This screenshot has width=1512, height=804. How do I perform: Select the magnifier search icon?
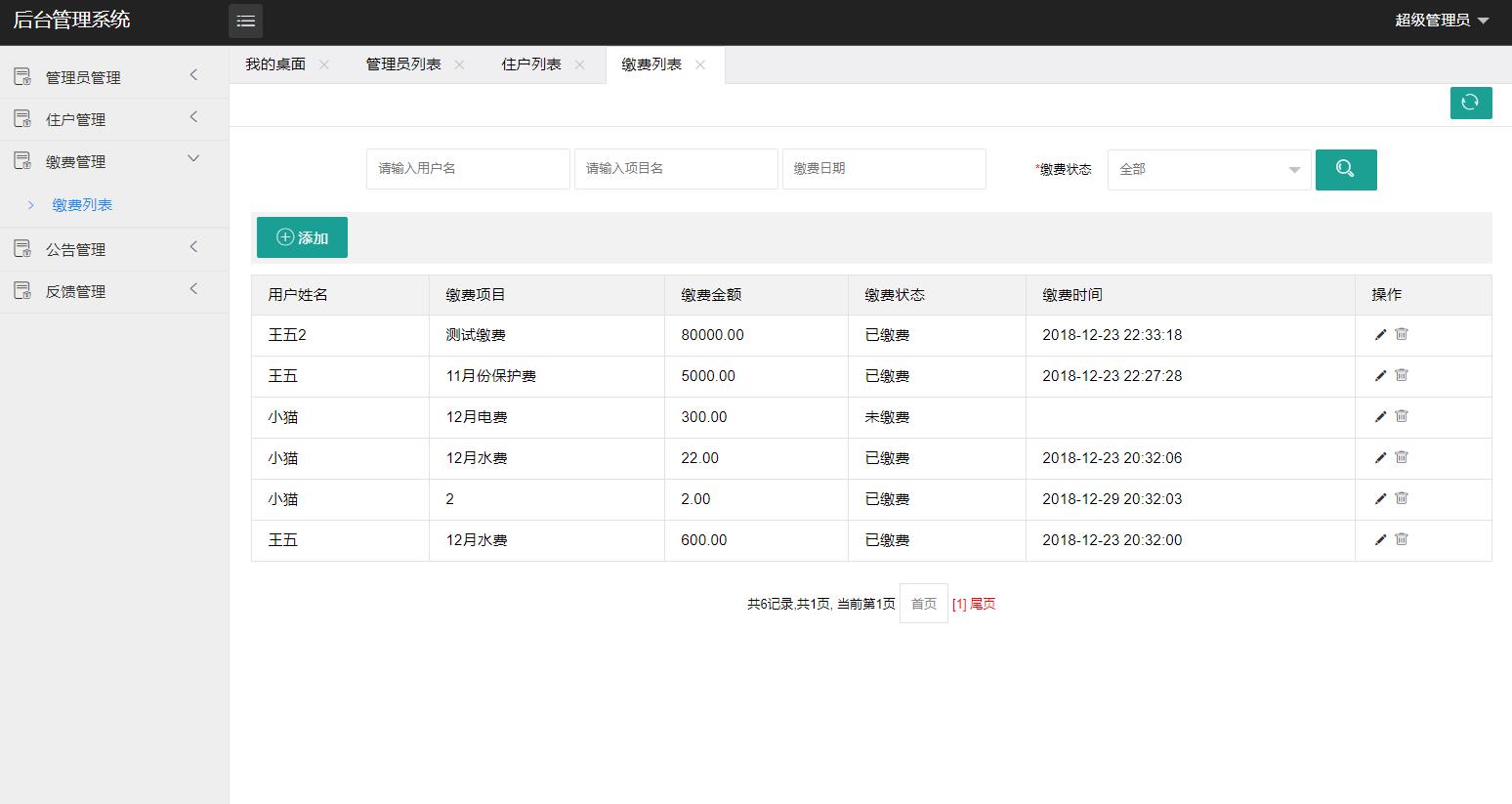tap(1346, 169)
